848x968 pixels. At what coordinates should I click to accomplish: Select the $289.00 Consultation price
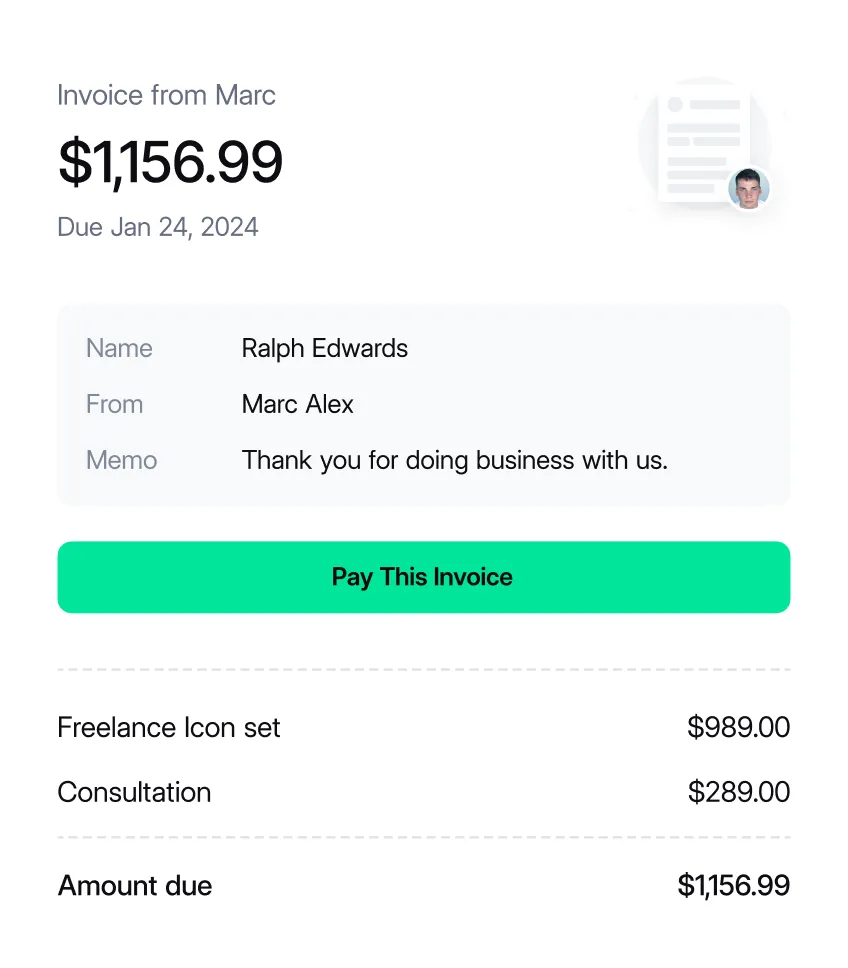[x=739, y=792]
